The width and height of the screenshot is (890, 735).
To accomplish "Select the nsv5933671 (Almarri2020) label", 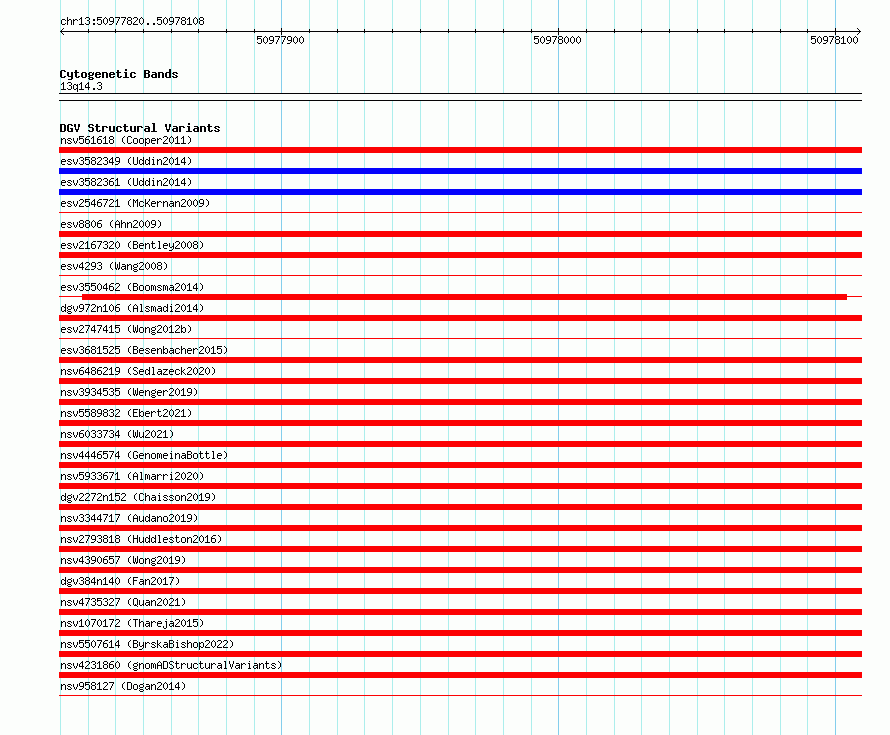I will tap(132, 476).
